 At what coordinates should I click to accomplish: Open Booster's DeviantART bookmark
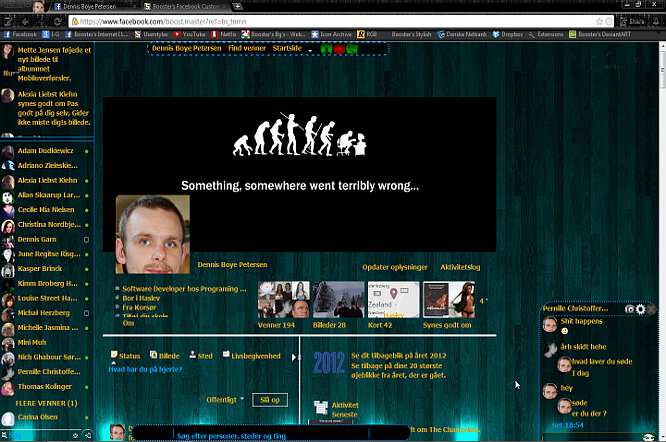pyautogui.click(x=600, y=34)
